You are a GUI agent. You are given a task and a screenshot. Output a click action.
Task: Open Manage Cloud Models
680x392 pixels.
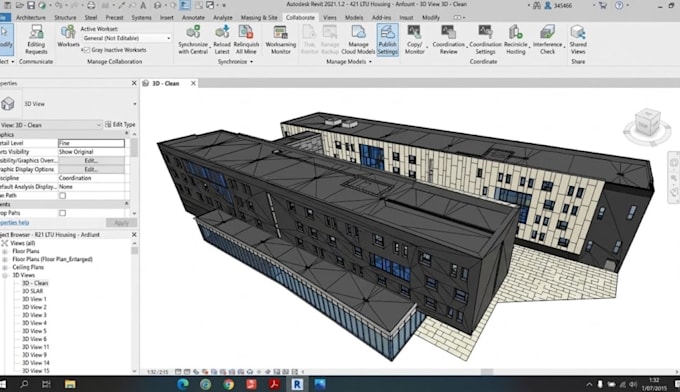358,39
